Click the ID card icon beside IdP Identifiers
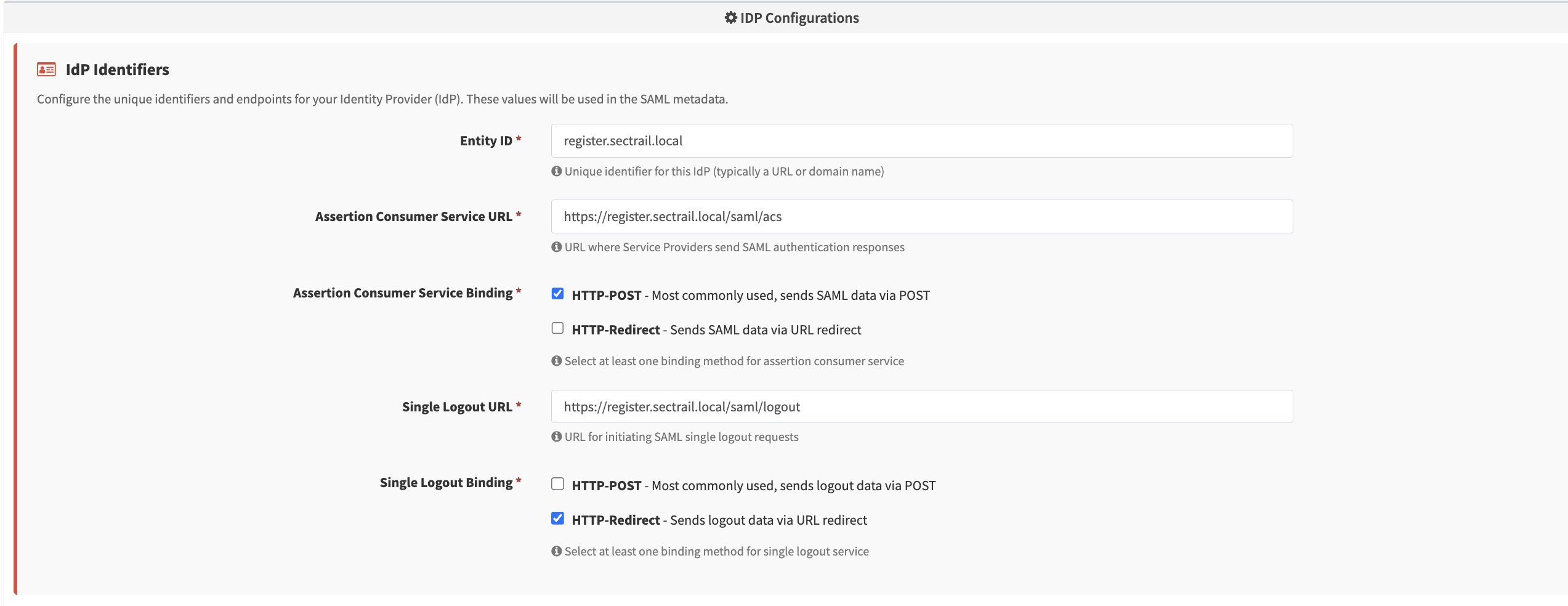1568x606 pixels. pyautogui.click(x=46, y=70)
